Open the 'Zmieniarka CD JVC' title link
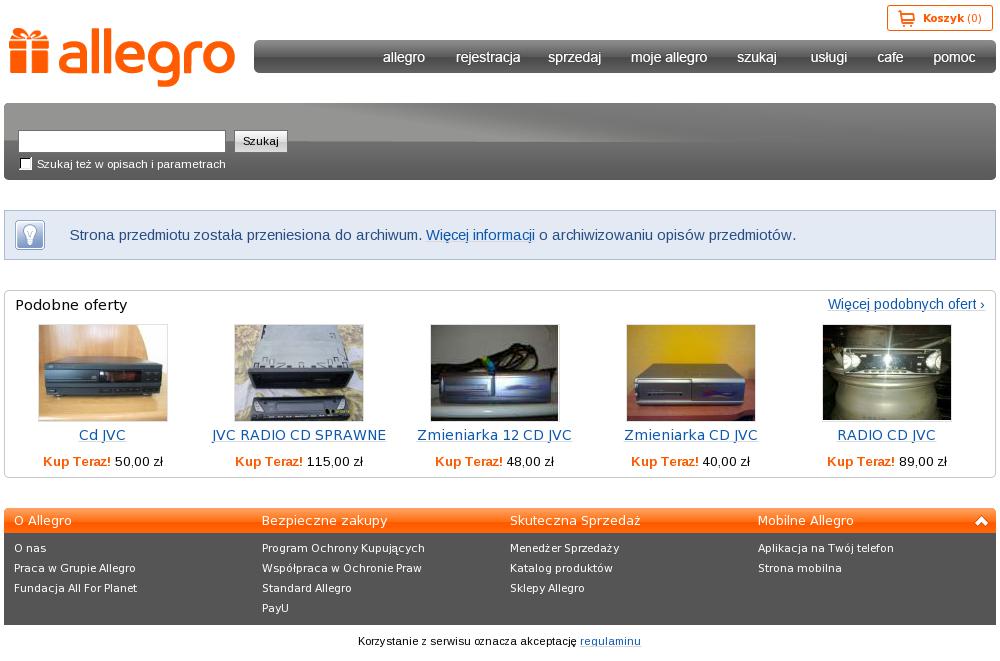Image resolution: width=1000 pixels, height=661 pixels. (691, 435)
